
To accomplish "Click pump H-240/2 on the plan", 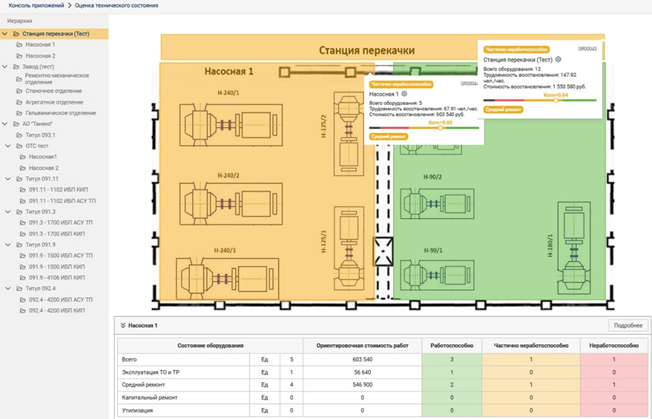I will coord(231,204).
